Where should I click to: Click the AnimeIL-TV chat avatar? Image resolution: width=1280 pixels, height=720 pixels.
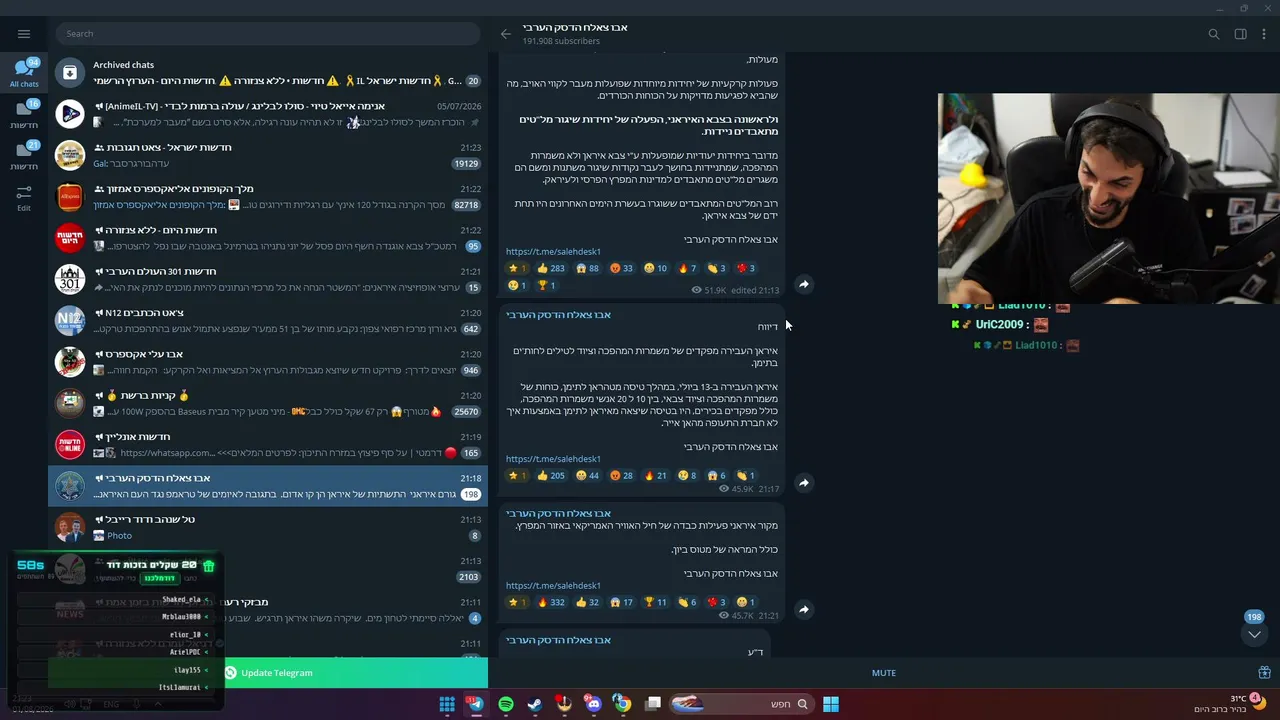tap(70, 114)
